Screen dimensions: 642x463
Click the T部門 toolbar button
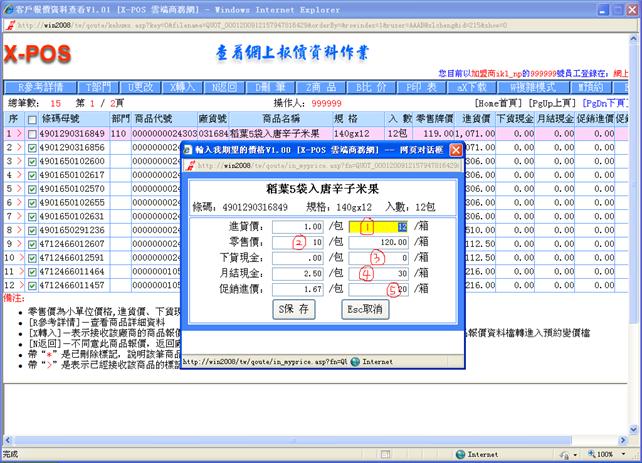pos(98,87)
